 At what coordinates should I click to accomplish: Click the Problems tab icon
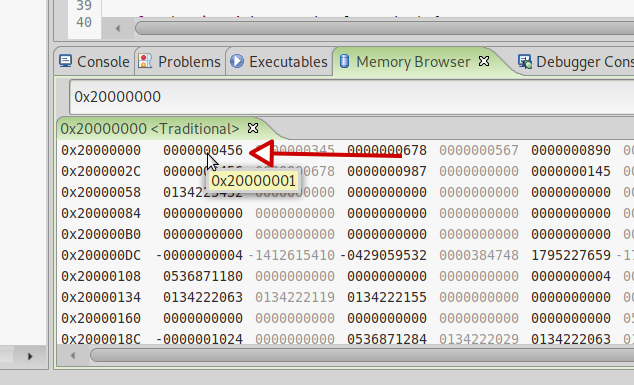click(x=145, y=61)
